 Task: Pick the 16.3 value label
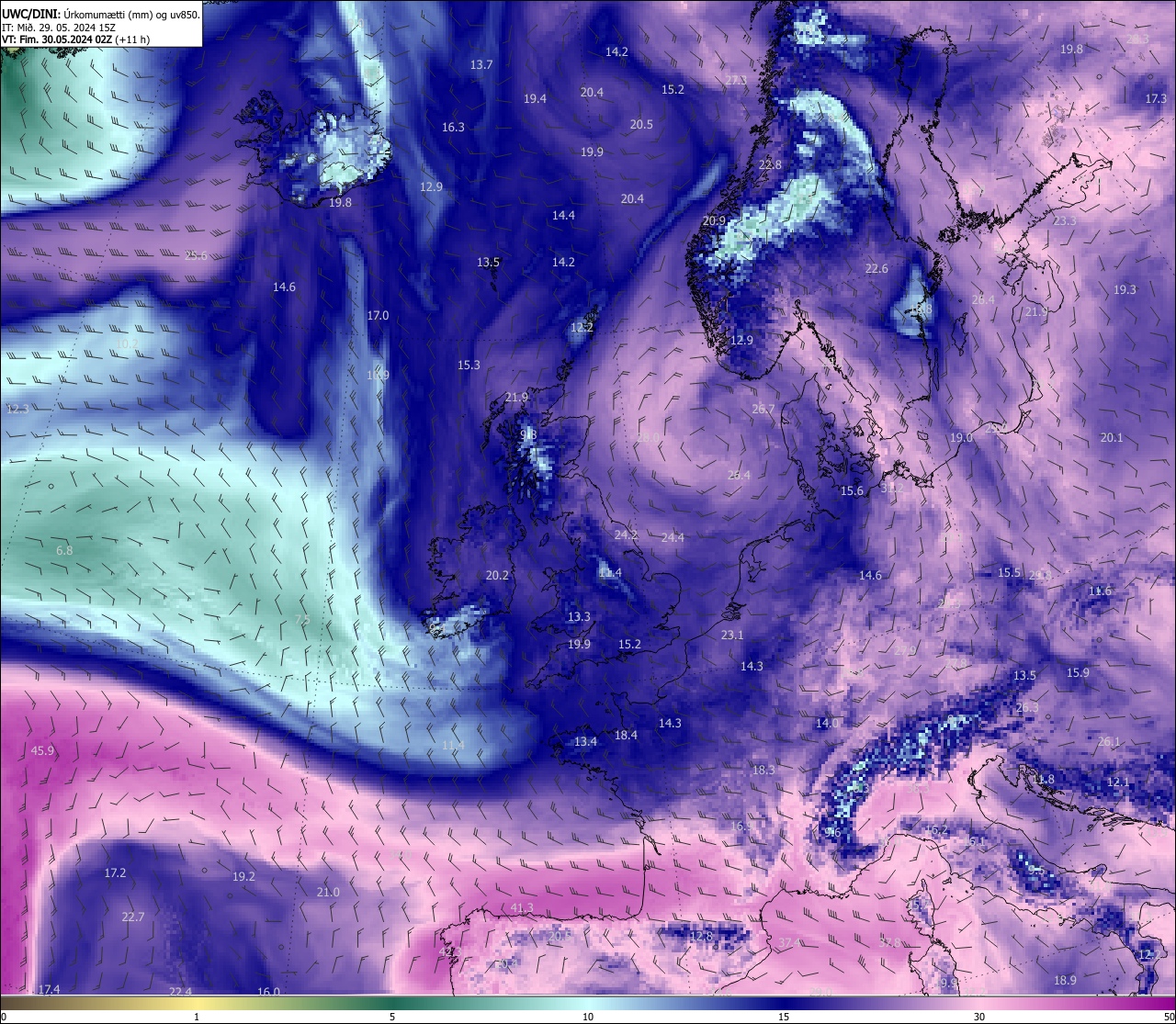[x=453, y=127]
